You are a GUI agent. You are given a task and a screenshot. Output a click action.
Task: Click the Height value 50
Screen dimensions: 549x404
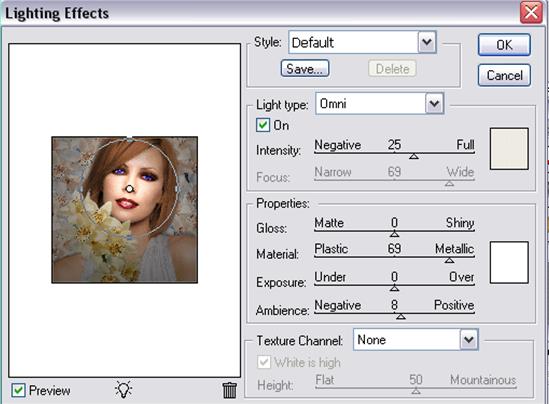point(416,379)
